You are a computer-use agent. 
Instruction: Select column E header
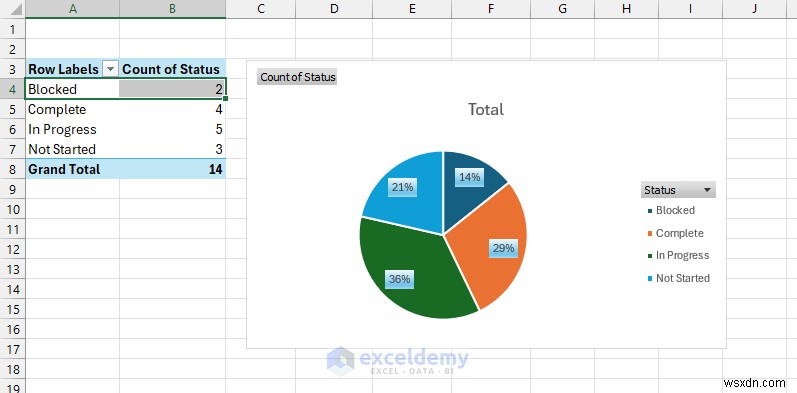click(x=412, y=9)
